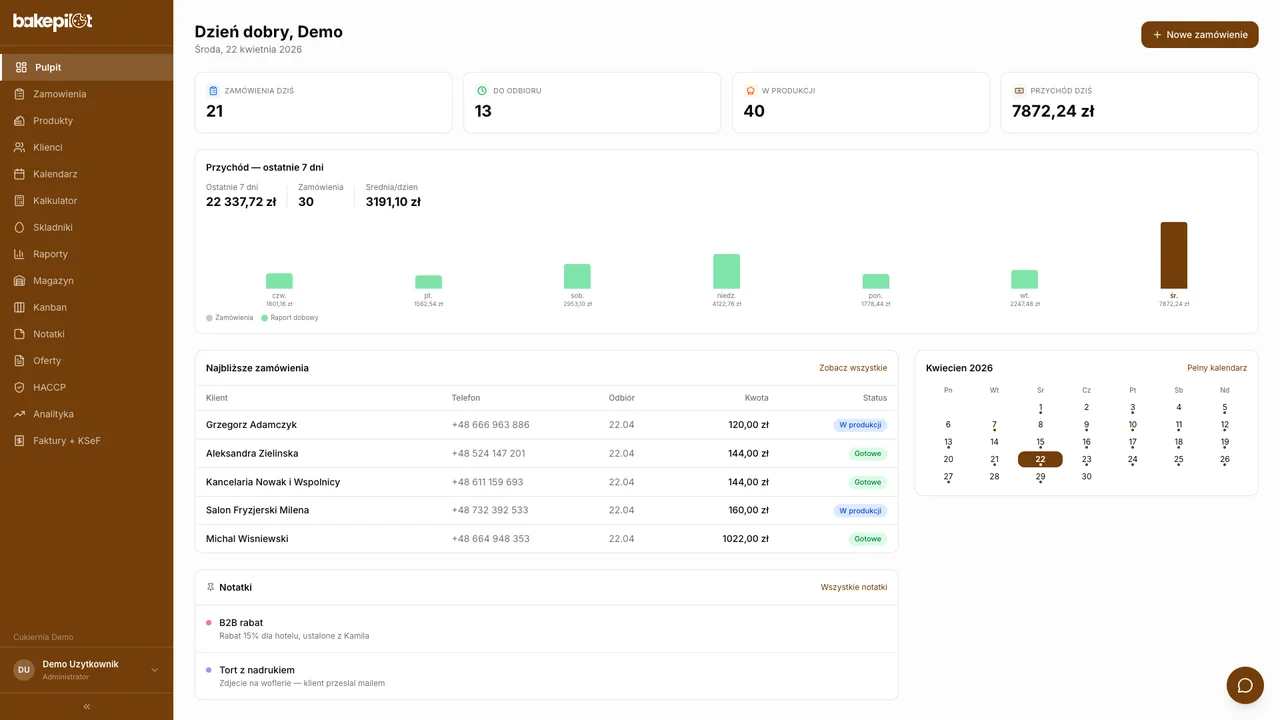Screen dimensions: 1280x720
Task: Open the Do odbioru card
Action: coord(592,103)
